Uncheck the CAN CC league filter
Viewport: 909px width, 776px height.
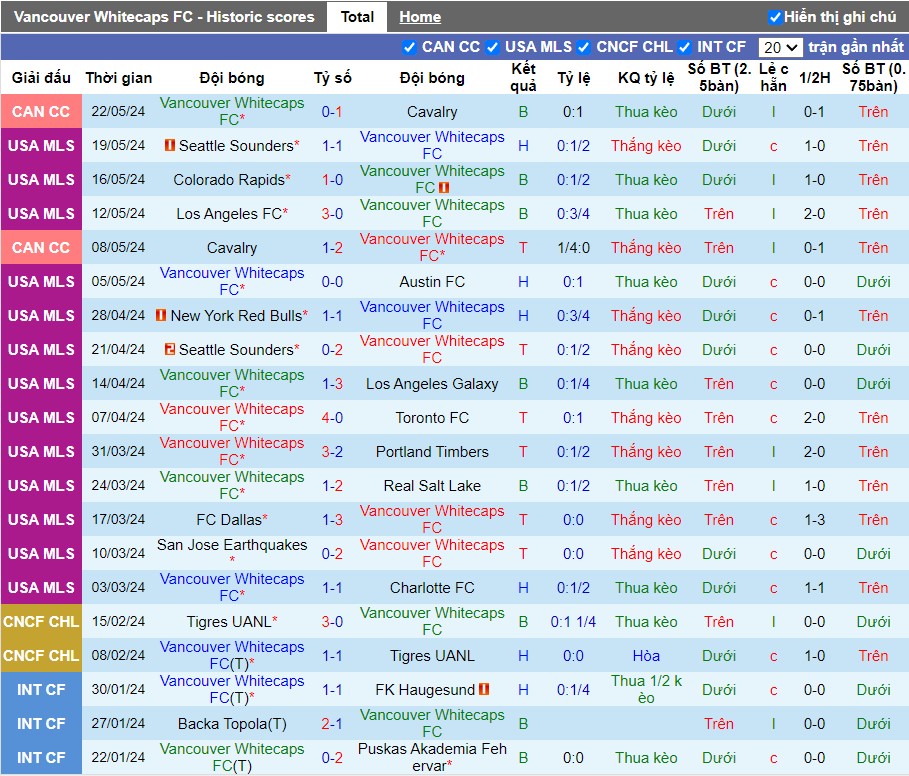point(409,48)
